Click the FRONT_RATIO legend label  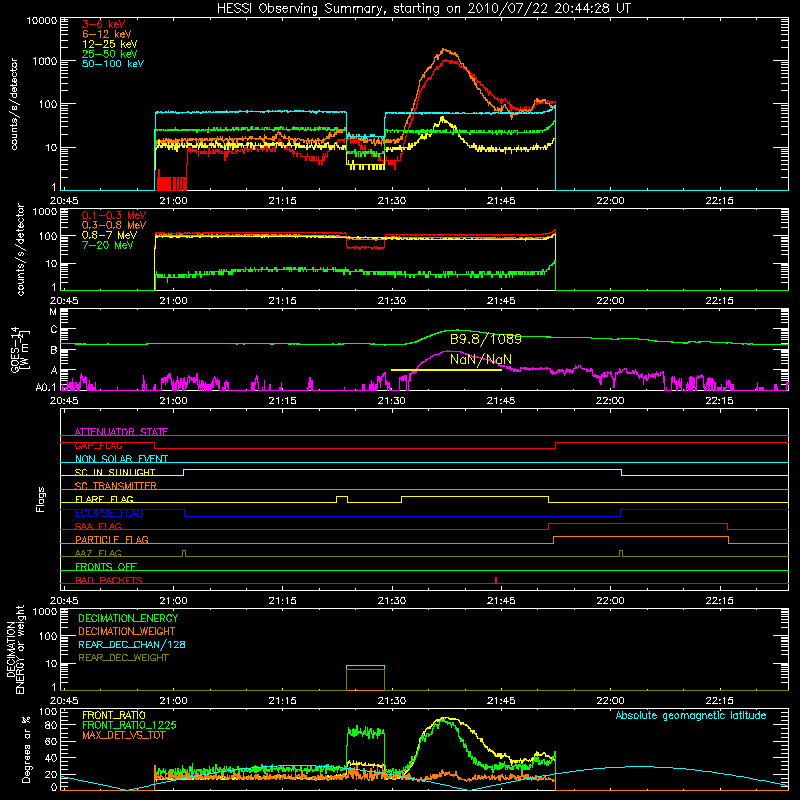point(114,715)
